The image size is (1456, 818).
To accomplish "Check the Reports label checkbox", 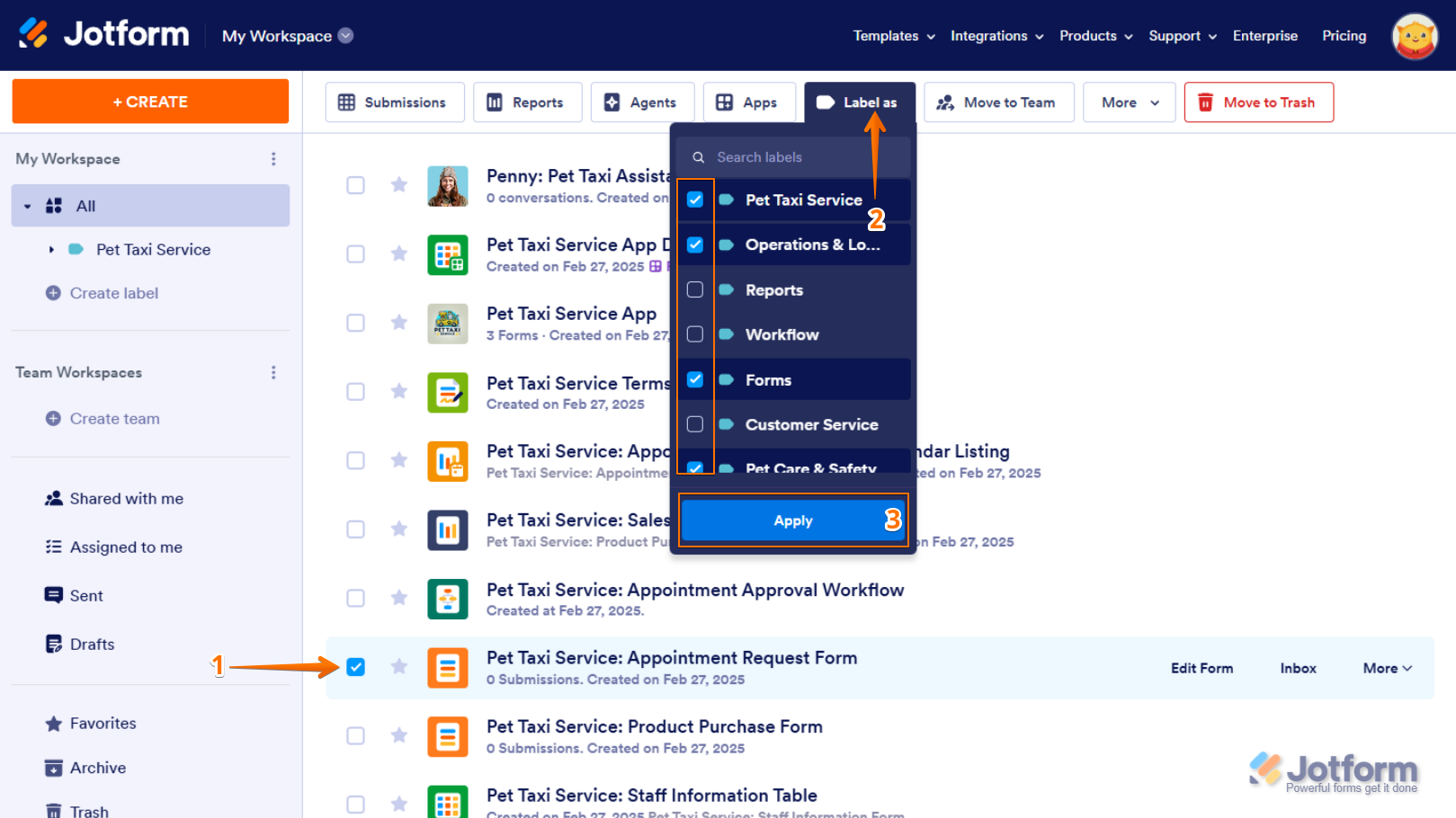I will click(695, 289).
